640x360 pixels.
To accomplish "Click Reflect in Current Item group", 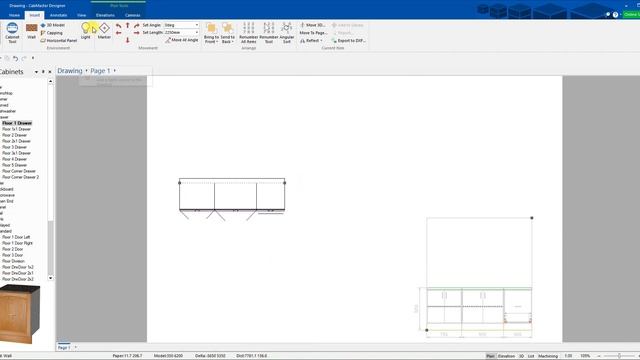I will tap(311, 40).
